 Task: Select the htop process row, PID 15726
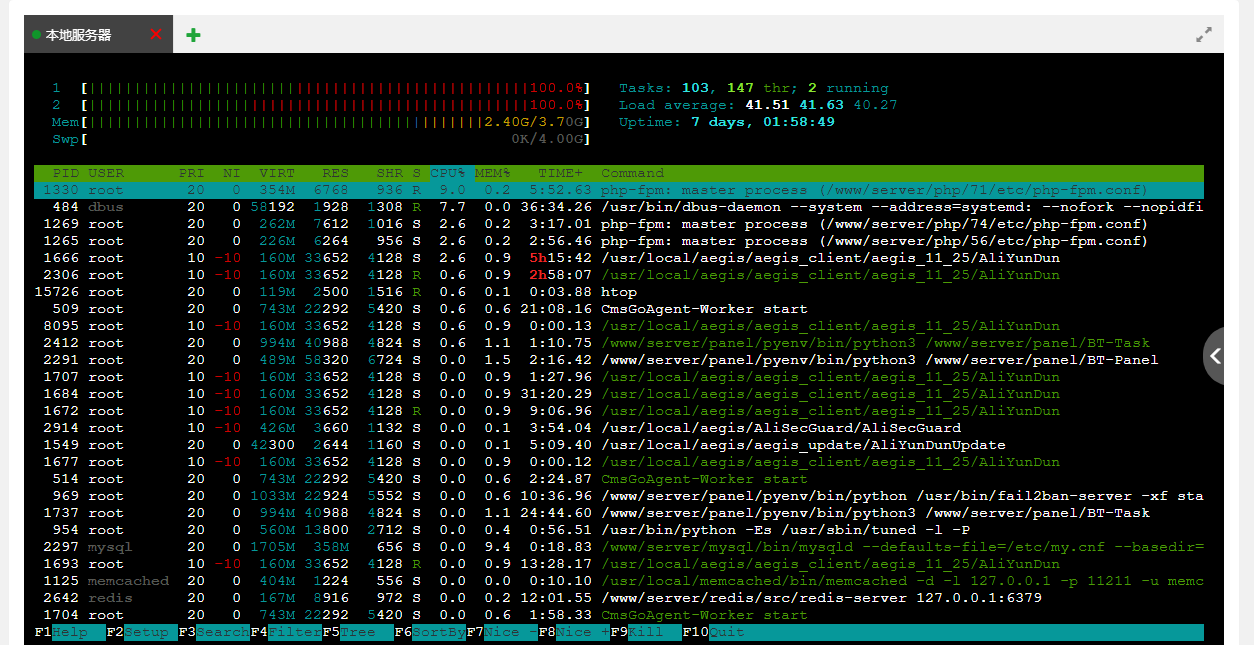pos(619,292)
